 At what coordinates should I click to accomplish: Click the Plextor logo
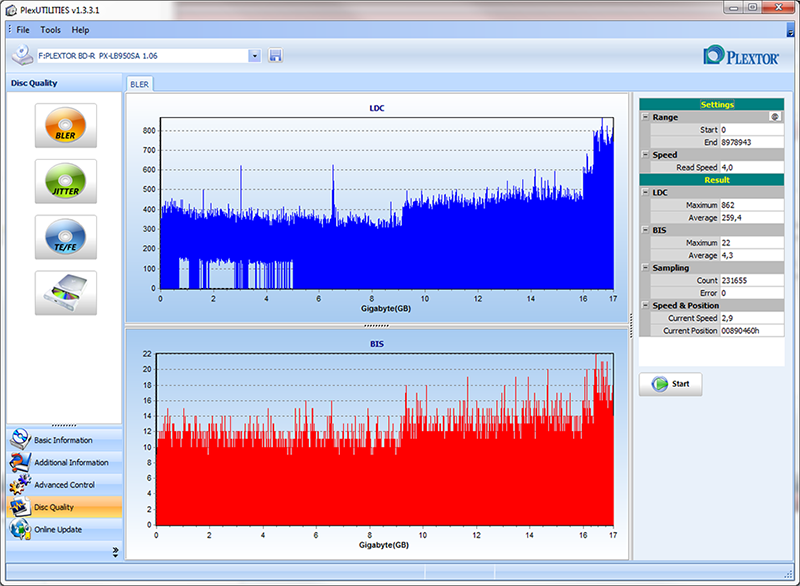pos(741,56)
